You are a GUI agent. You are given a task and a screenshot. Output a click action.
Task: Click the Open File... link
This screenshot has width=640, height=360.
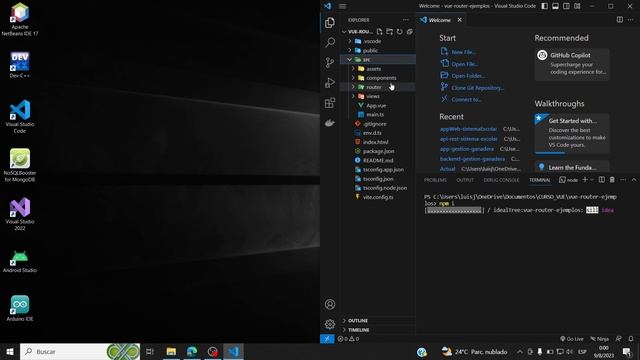(464, 64)
